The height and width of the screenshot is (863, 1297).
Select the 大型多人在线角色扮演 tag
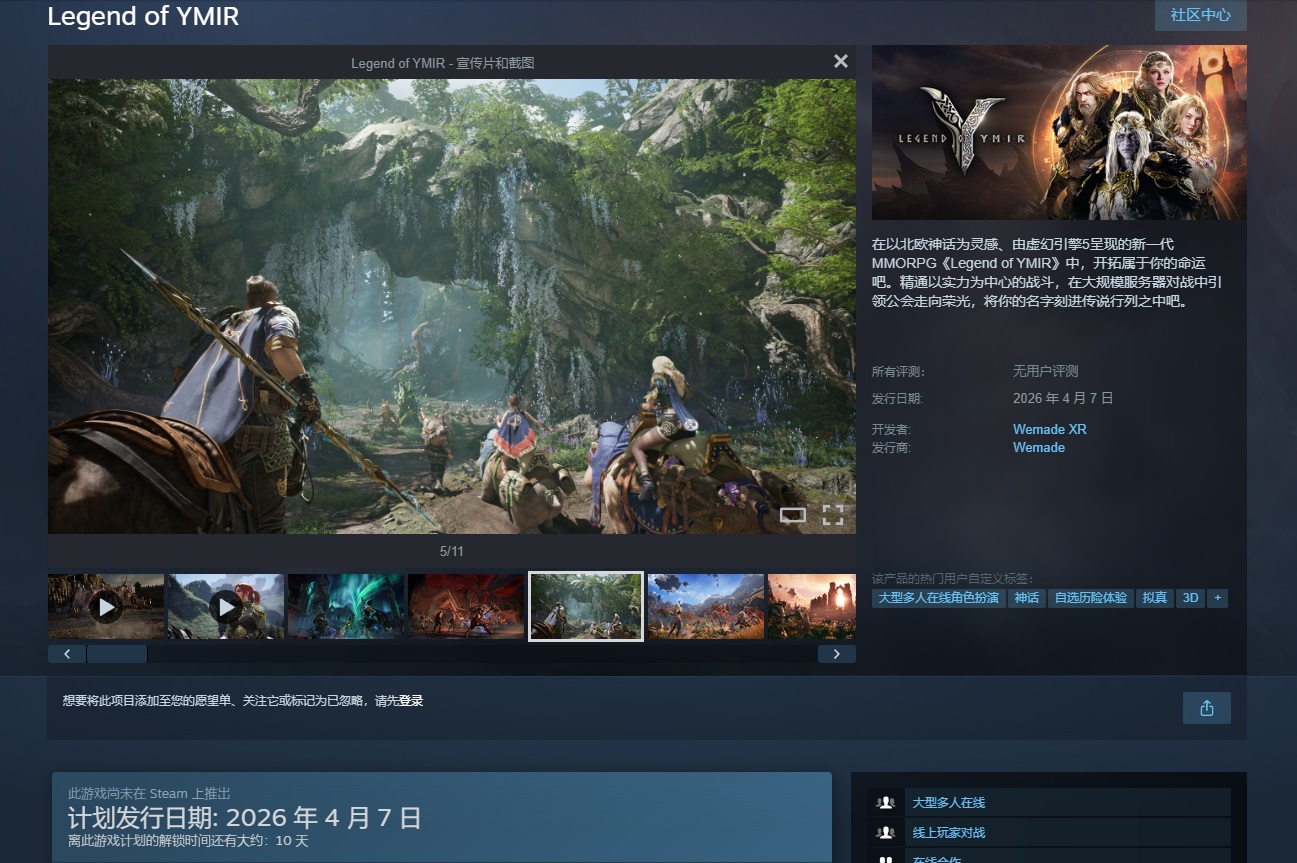(x=939, y=598)
